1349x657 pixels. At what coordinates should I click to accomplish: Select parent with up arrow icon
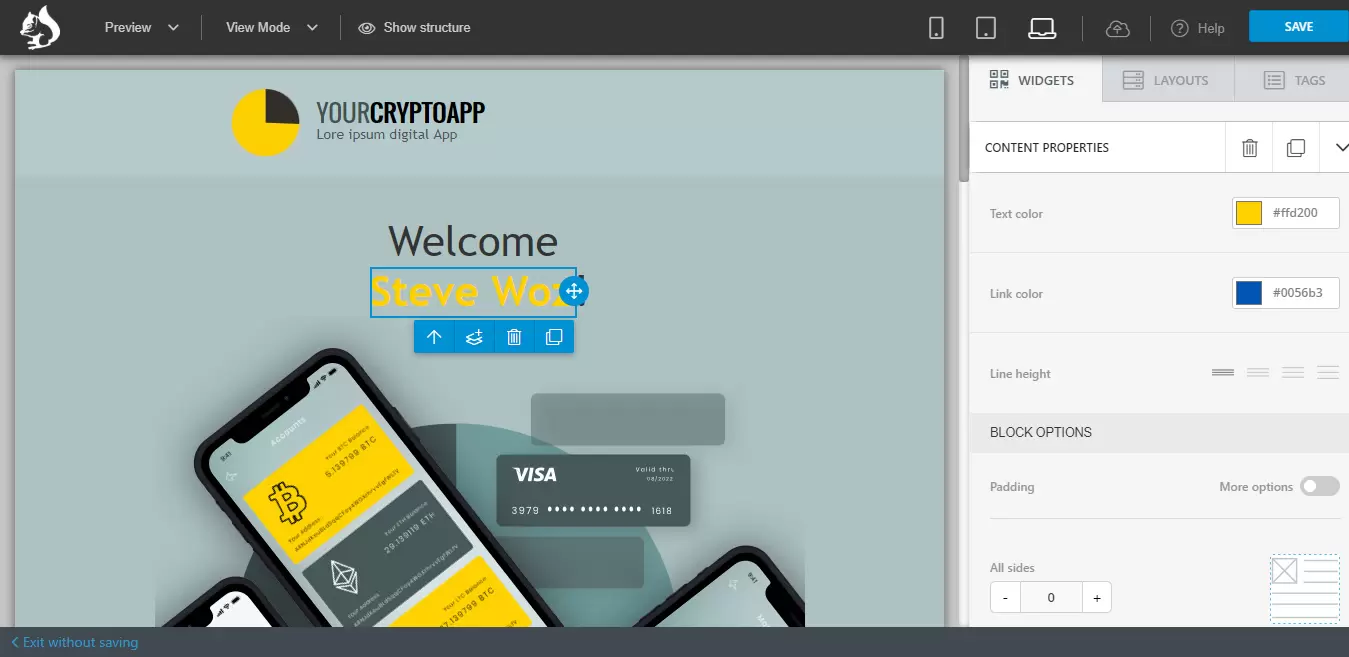click(x=434, y=337)
